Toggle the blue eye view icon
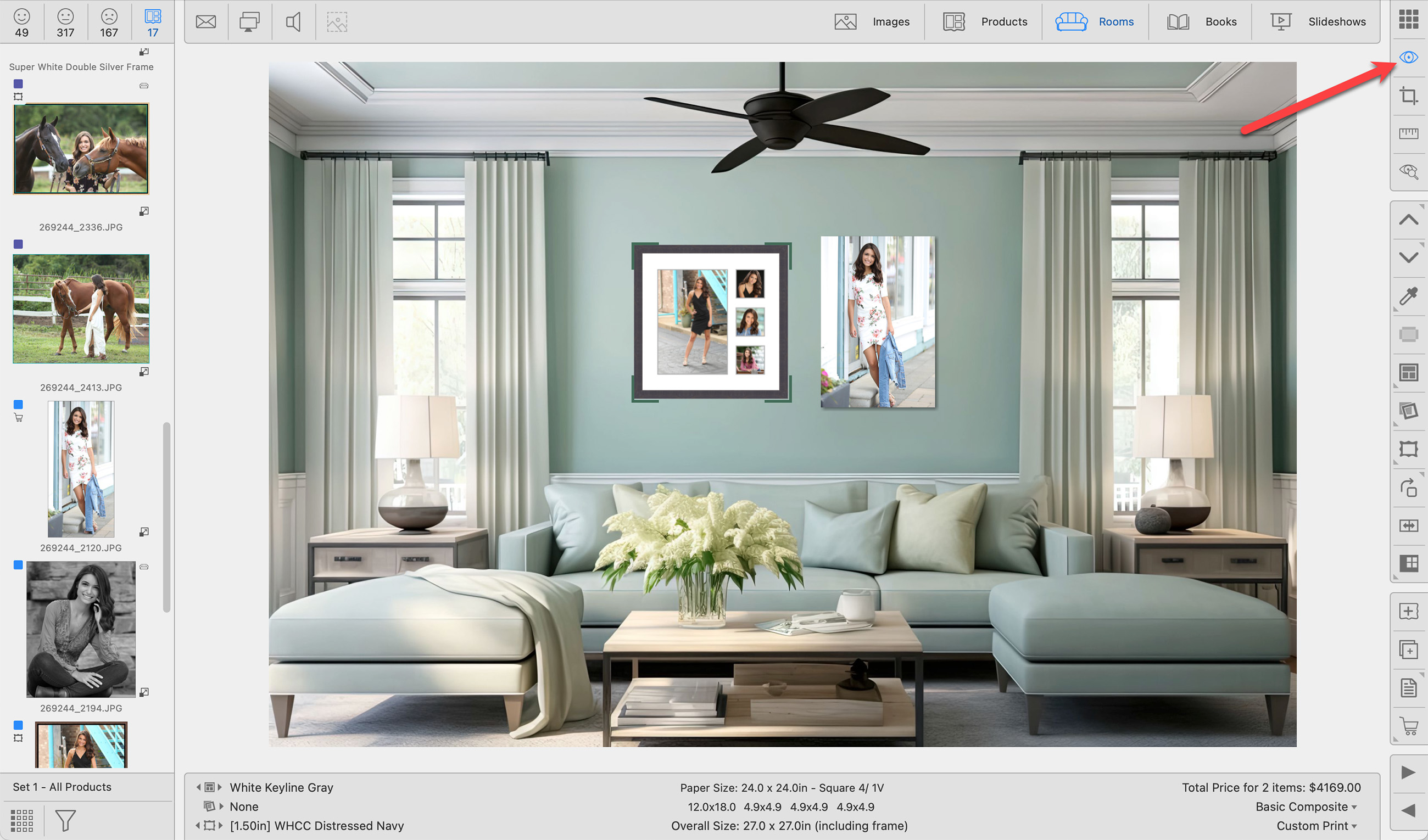1428x840 pixels. tap(1408, 57)
